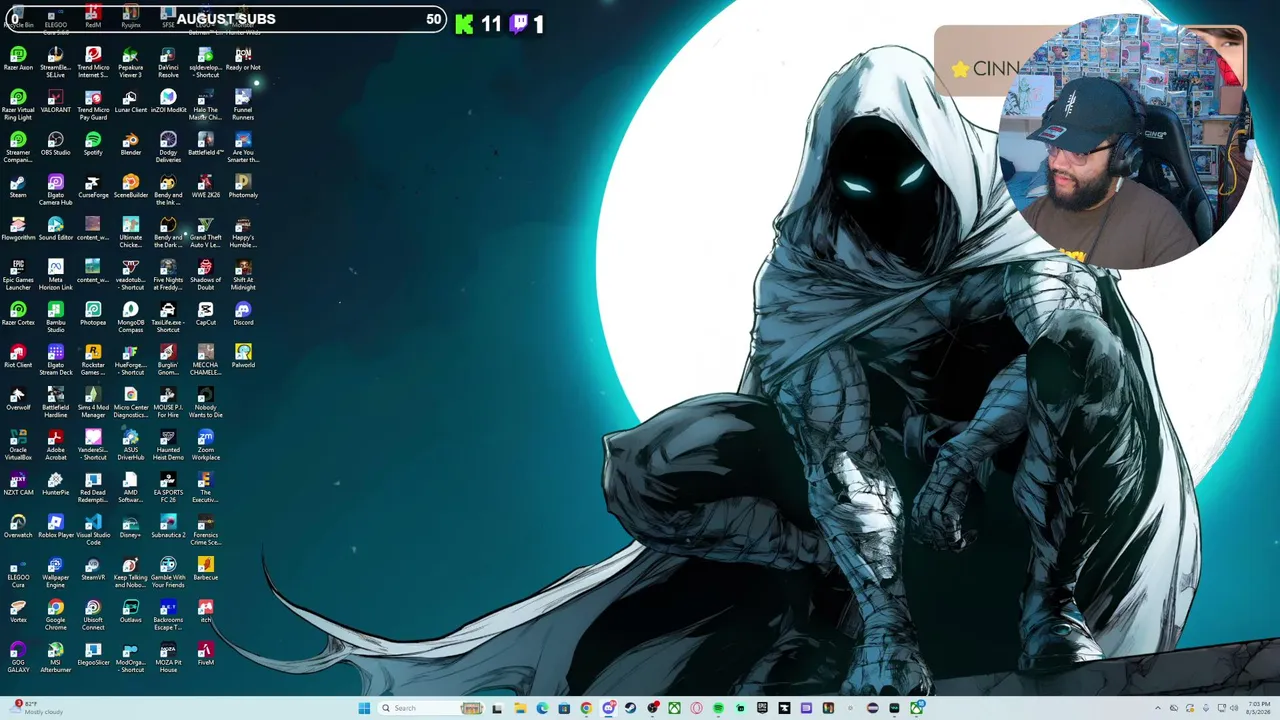Open the Visual Studio Code desktop shortcut
Screen dimensions: 1280x720
pyautogui.click(x=93, y=530)
